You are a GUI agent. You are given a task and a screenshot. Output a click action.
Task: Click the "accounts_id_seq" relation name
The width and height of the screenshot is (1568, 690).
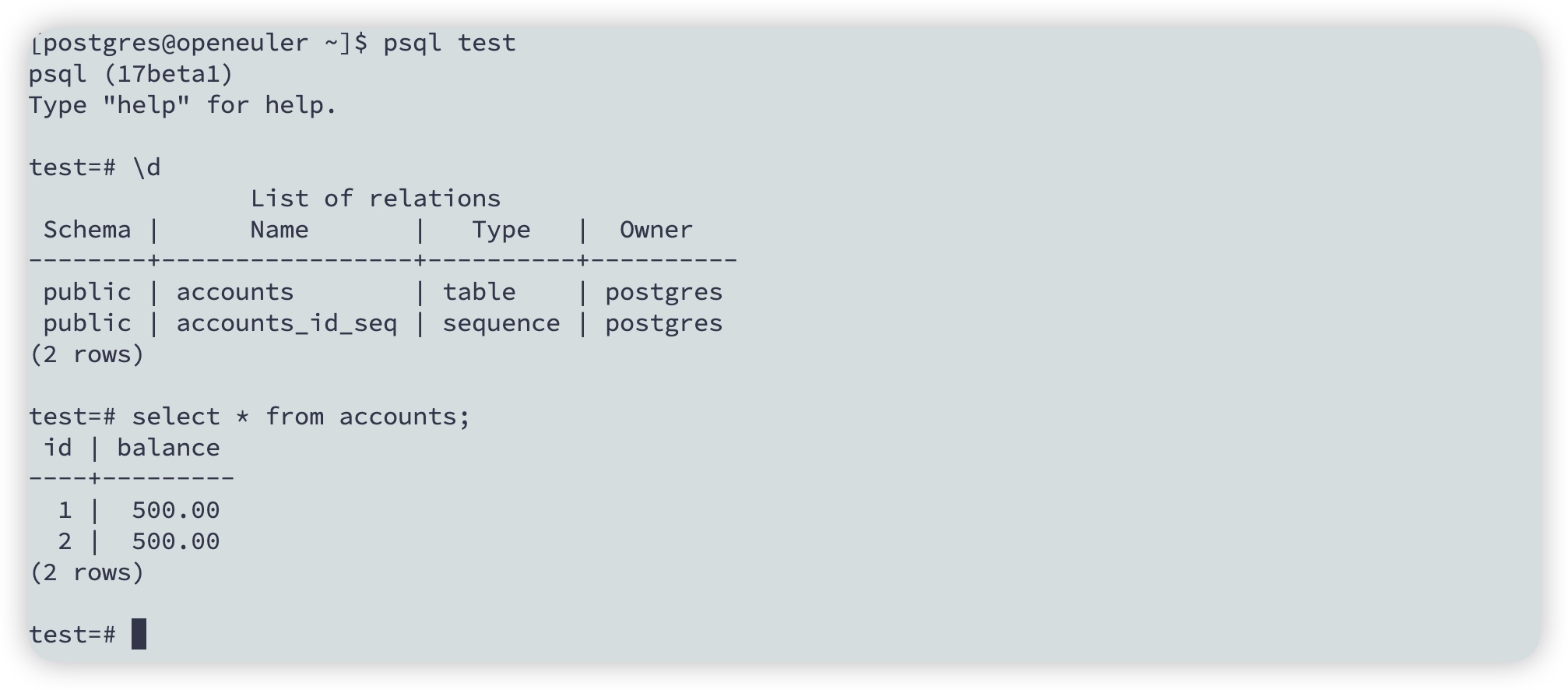[x=287, y=323]
